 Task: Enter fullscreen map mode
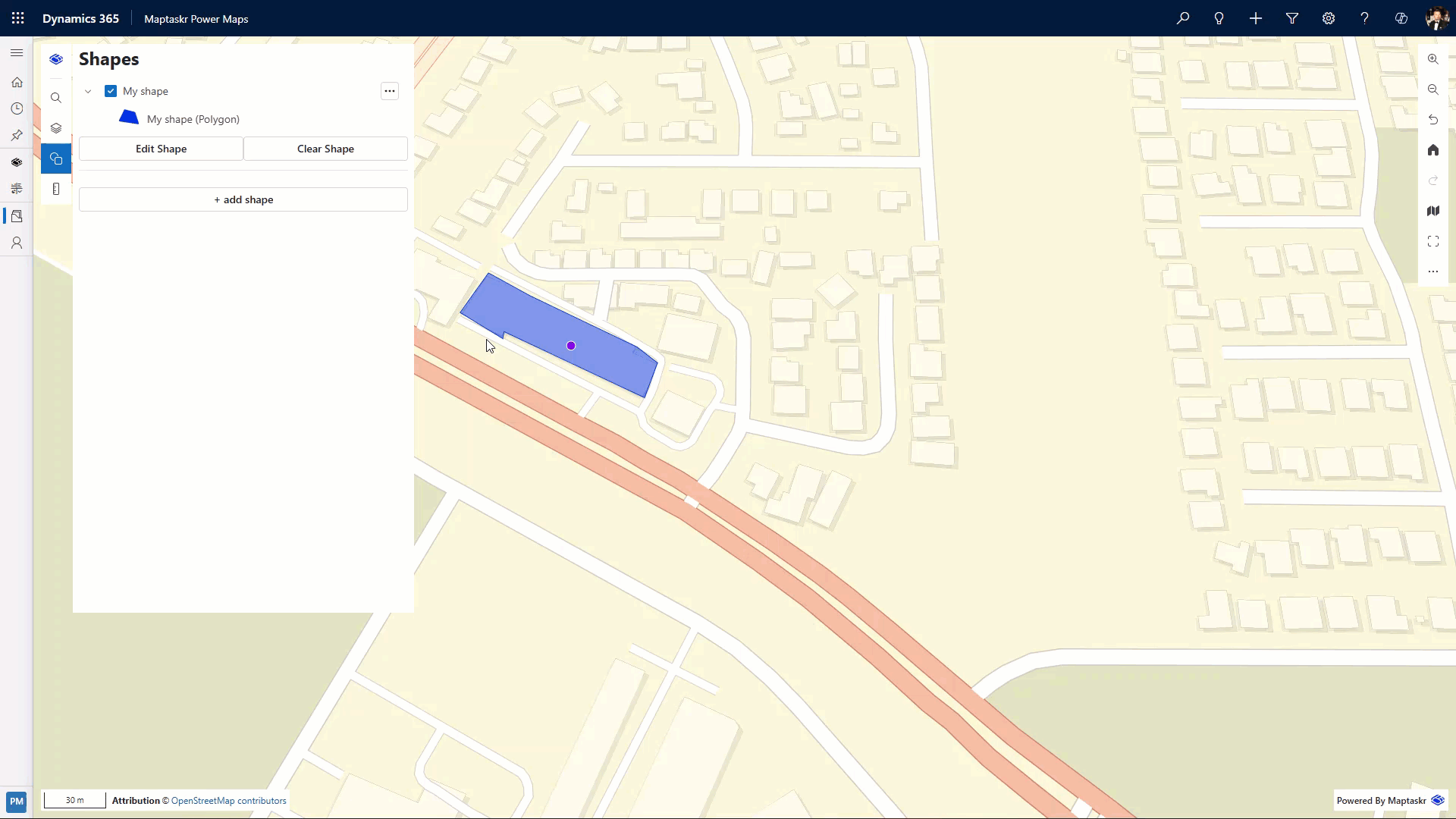tap(1432, 241)
